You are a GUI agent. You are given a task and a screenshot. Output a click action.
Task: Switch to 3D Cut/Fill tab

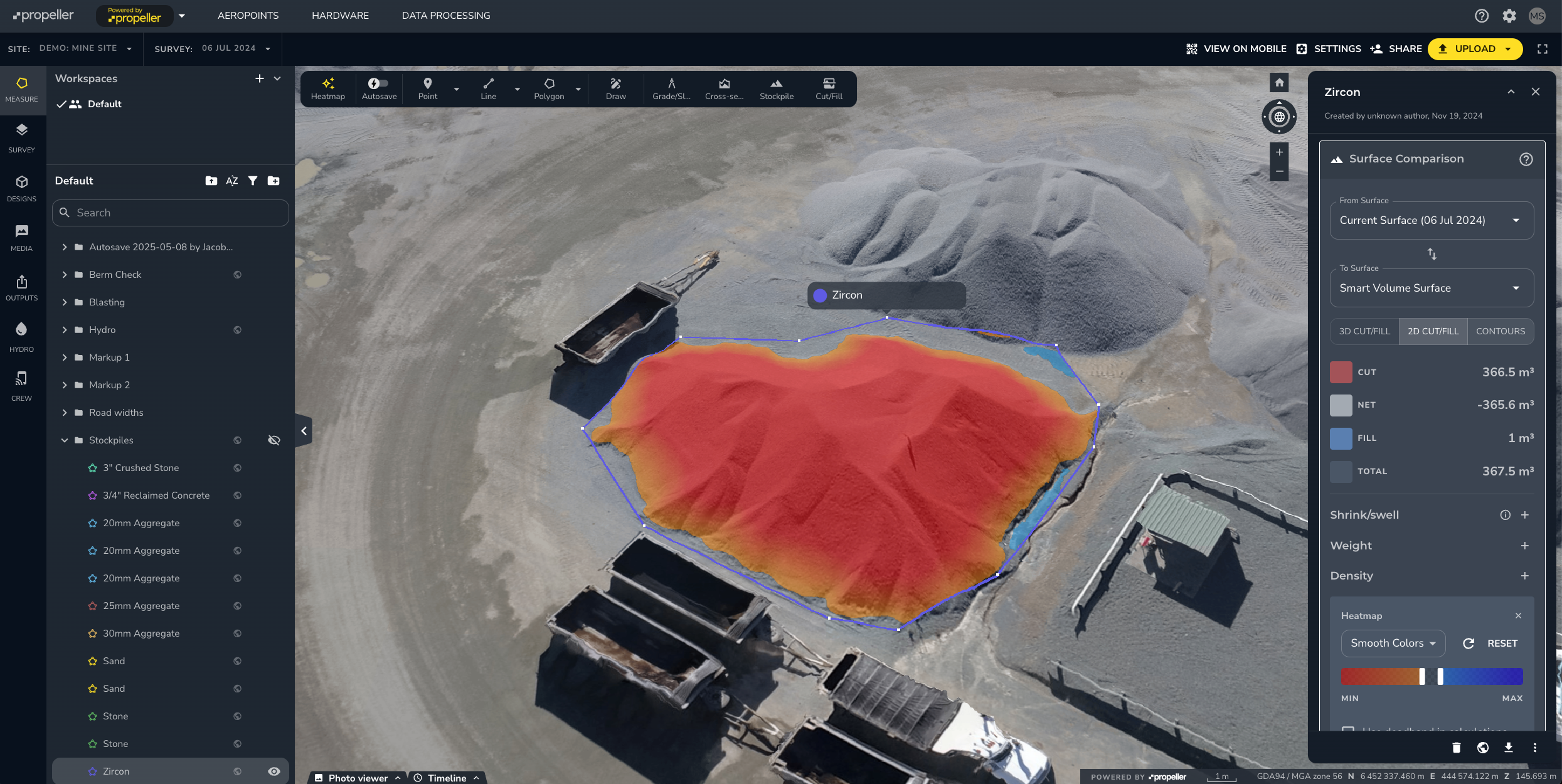(1364, 331)
